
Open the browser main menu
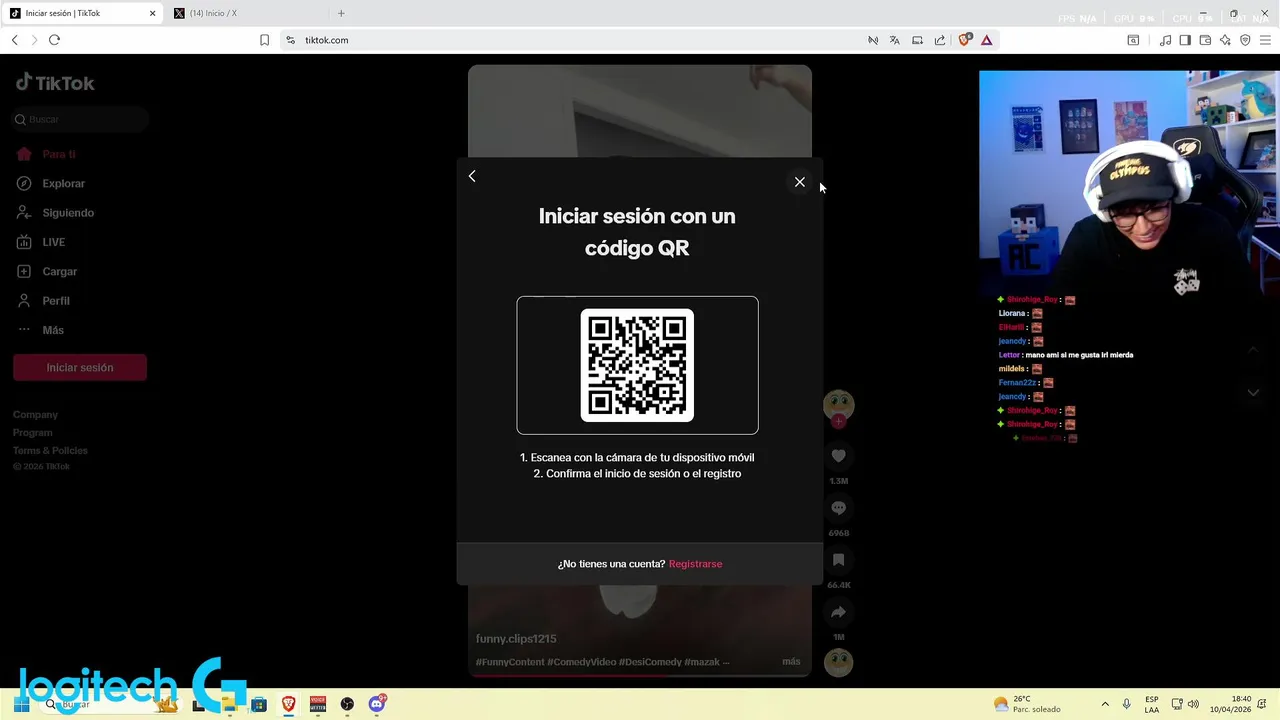coord(1266,40)
